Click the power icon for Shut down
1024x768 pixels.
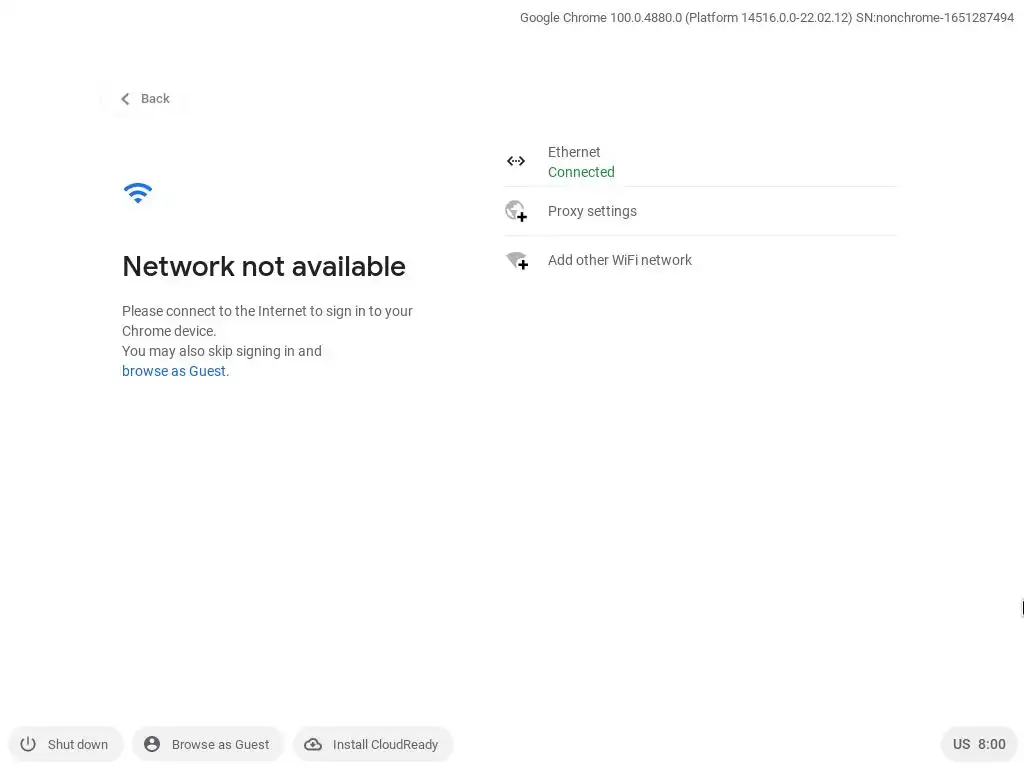pos(28,744)
